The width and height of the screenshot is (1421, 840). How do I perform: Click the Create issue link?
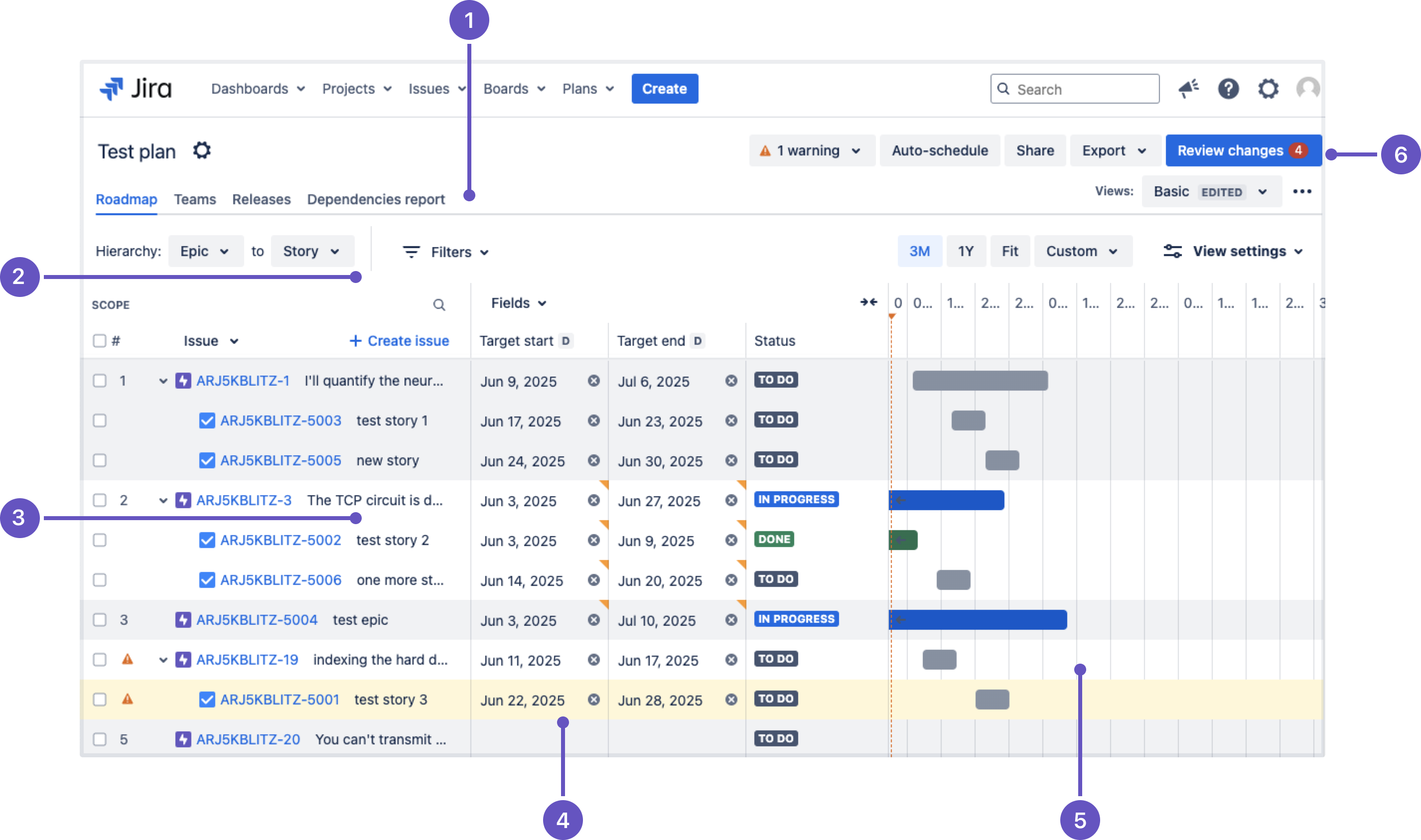coord(399,340)
